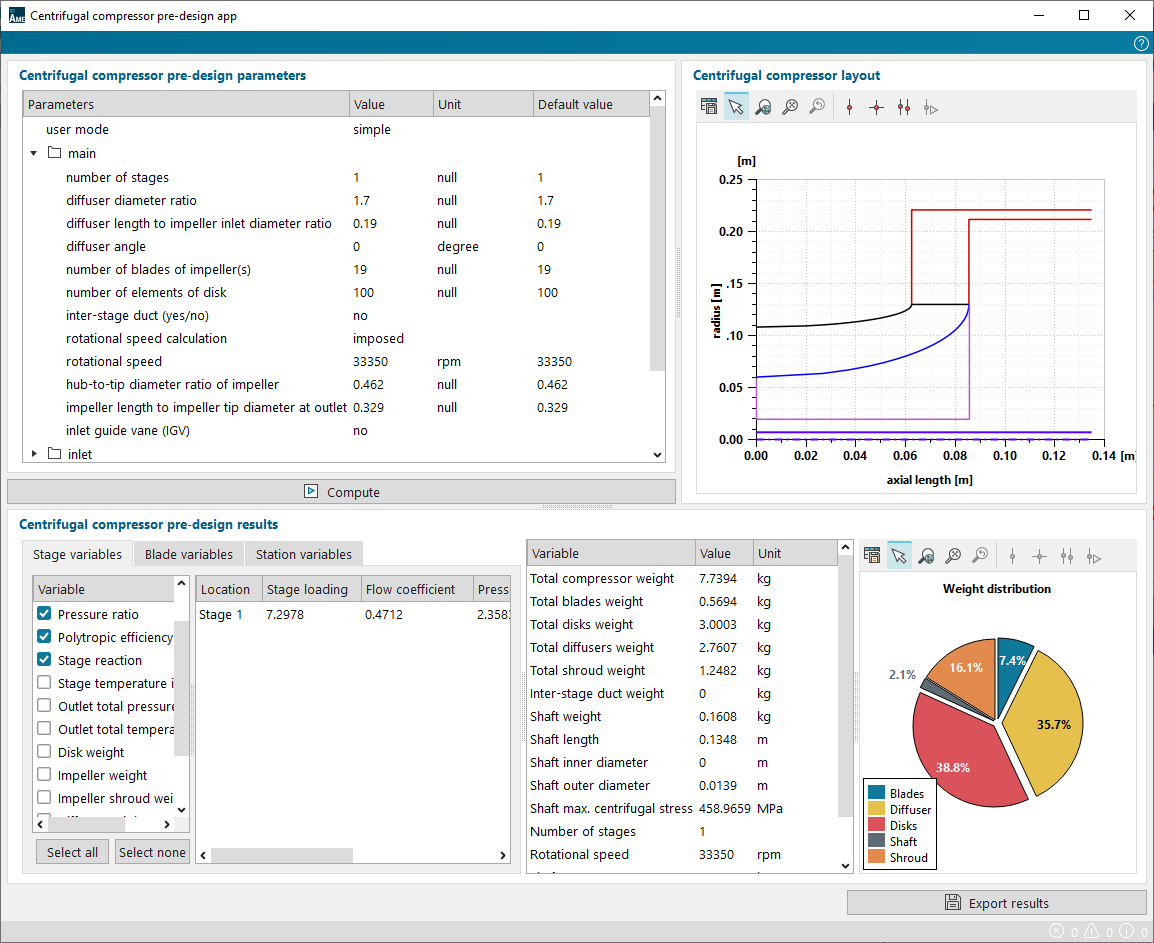Click the save plot data icon in layout toolbar
Screen dimensions: 1154x943
[709, 107]
